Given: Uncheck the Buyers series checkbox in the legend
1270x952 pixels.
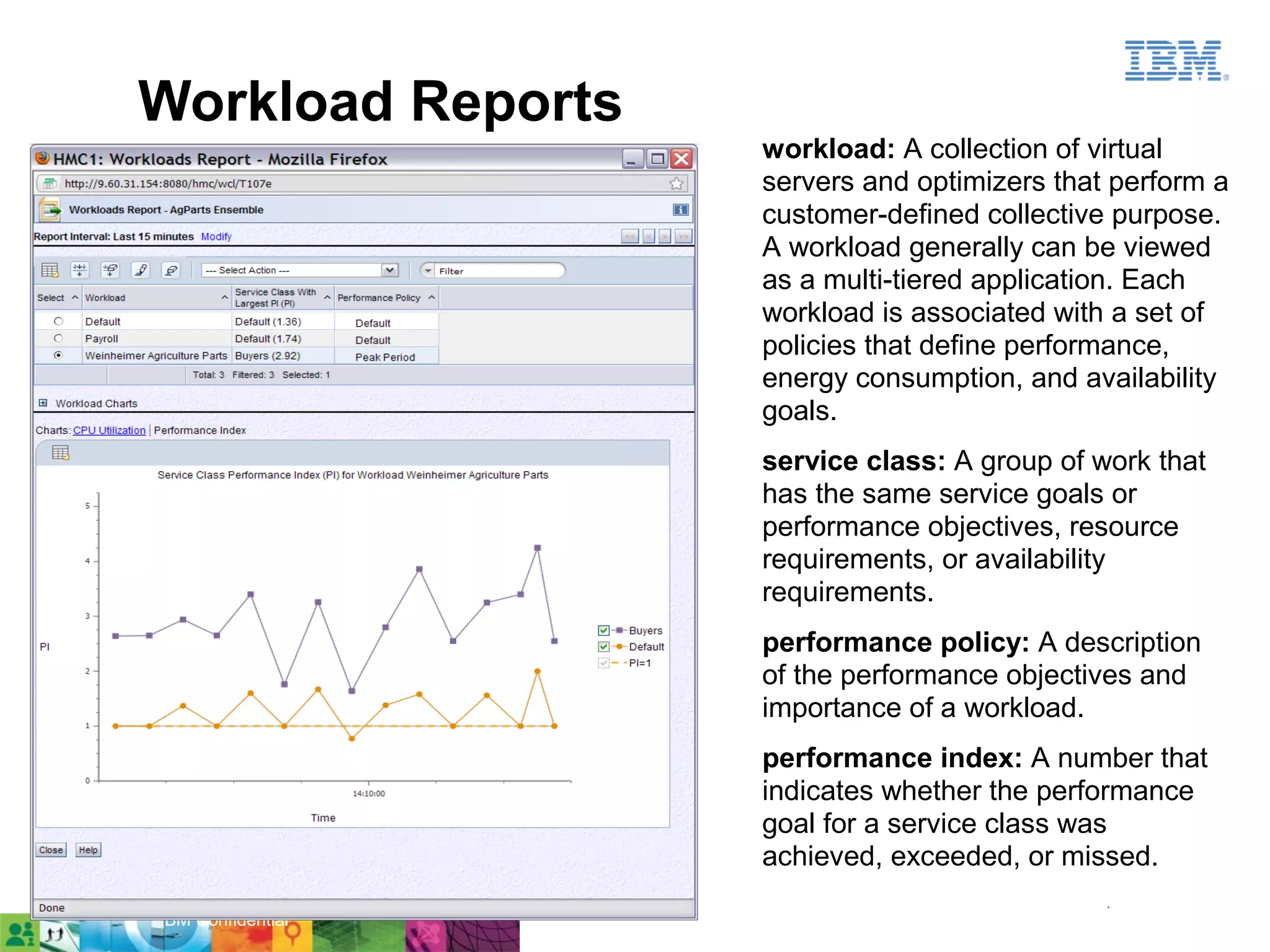Looking at the screenshot, I should [603, 630].
